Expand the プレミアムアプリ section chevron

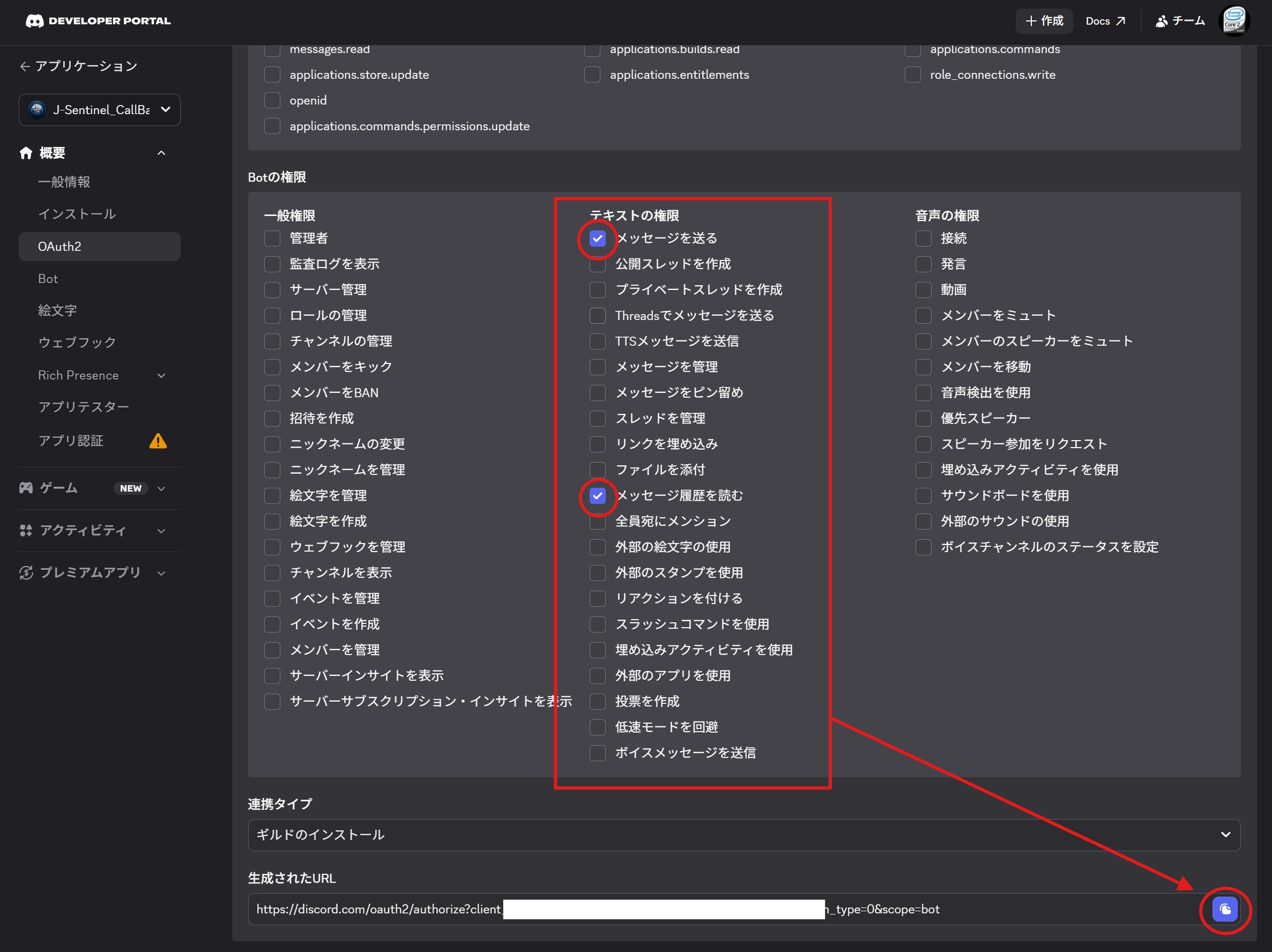click(x=161, y=572)
